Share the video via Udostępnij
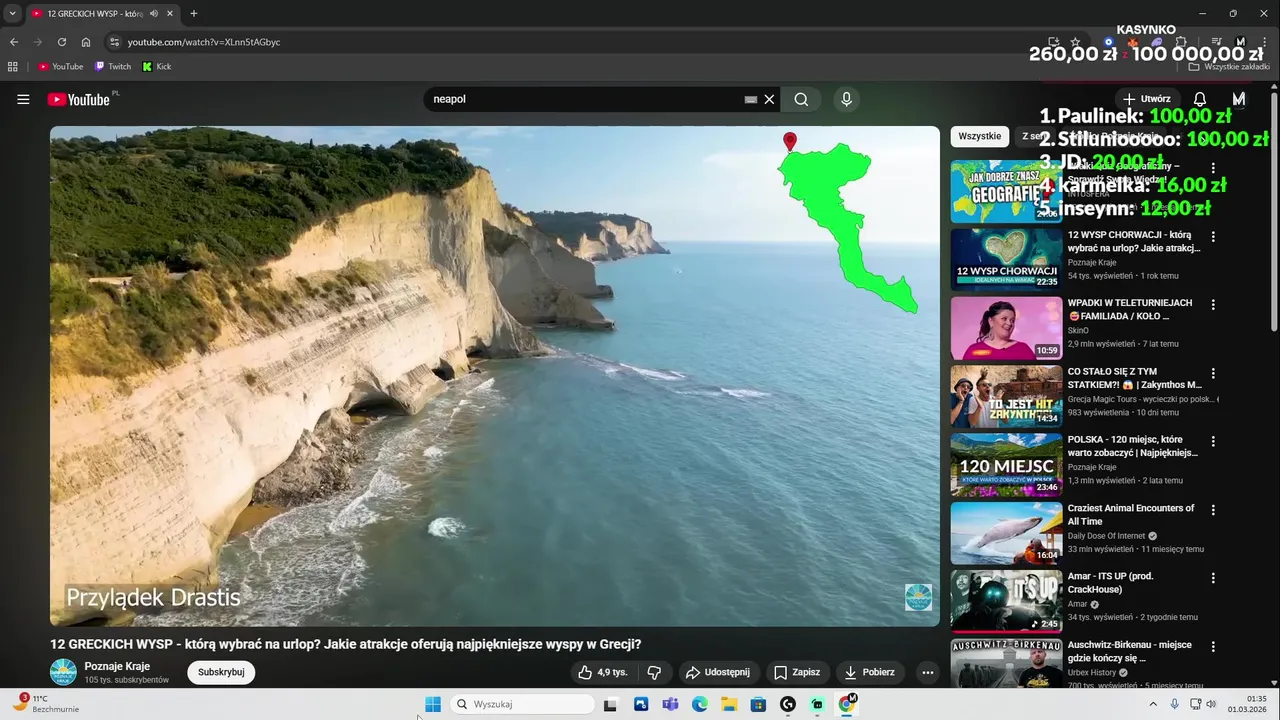 tap(717, 672)
